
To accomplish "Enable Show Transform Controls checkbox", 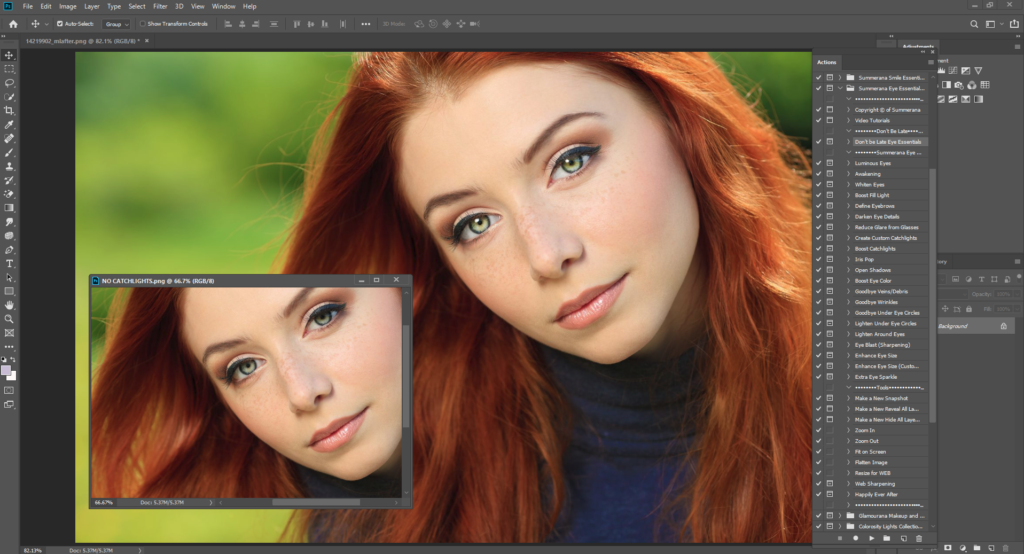I will pos(142,23).
